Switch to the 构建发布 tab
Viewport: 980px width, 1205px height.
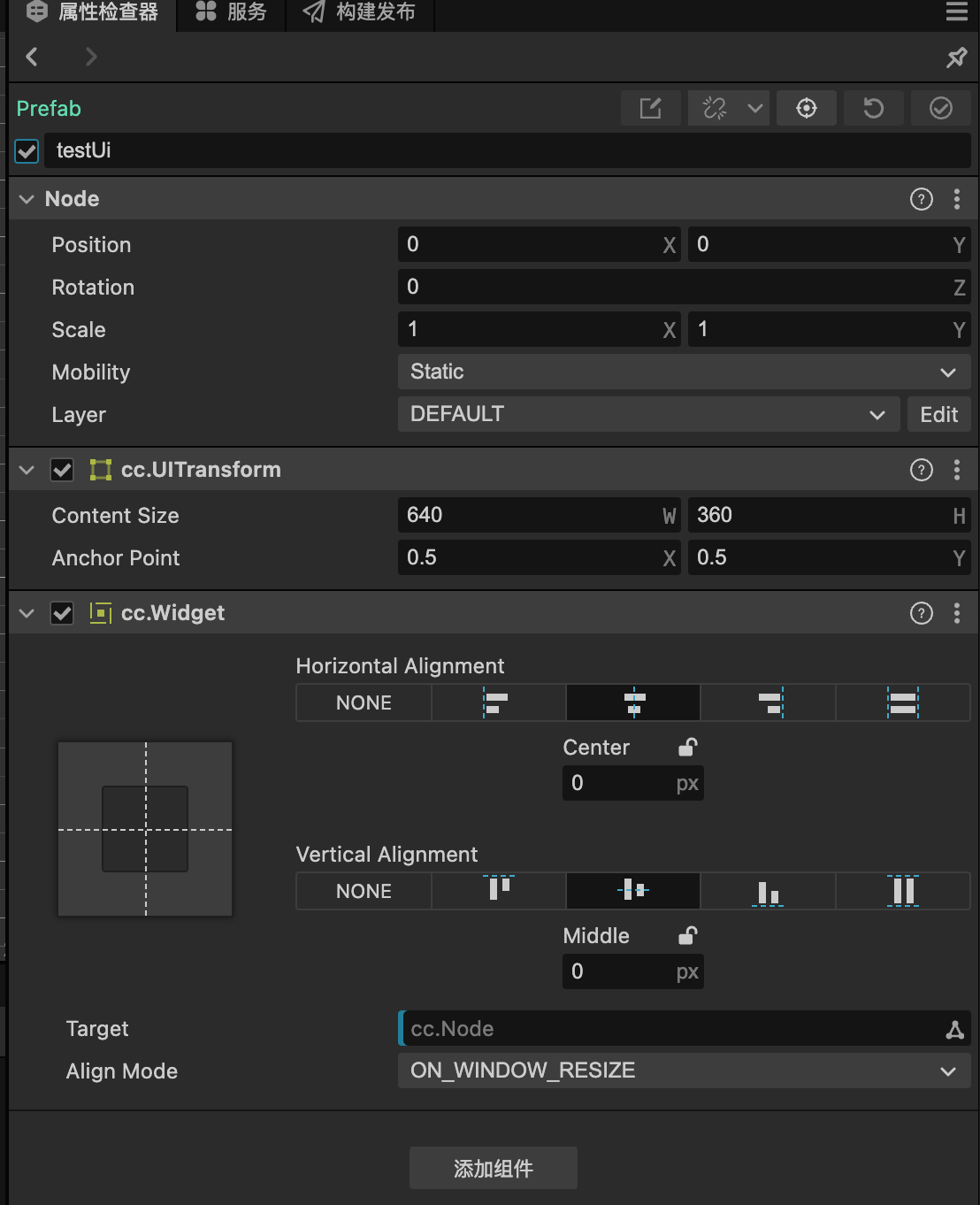(x=360, y=12)
